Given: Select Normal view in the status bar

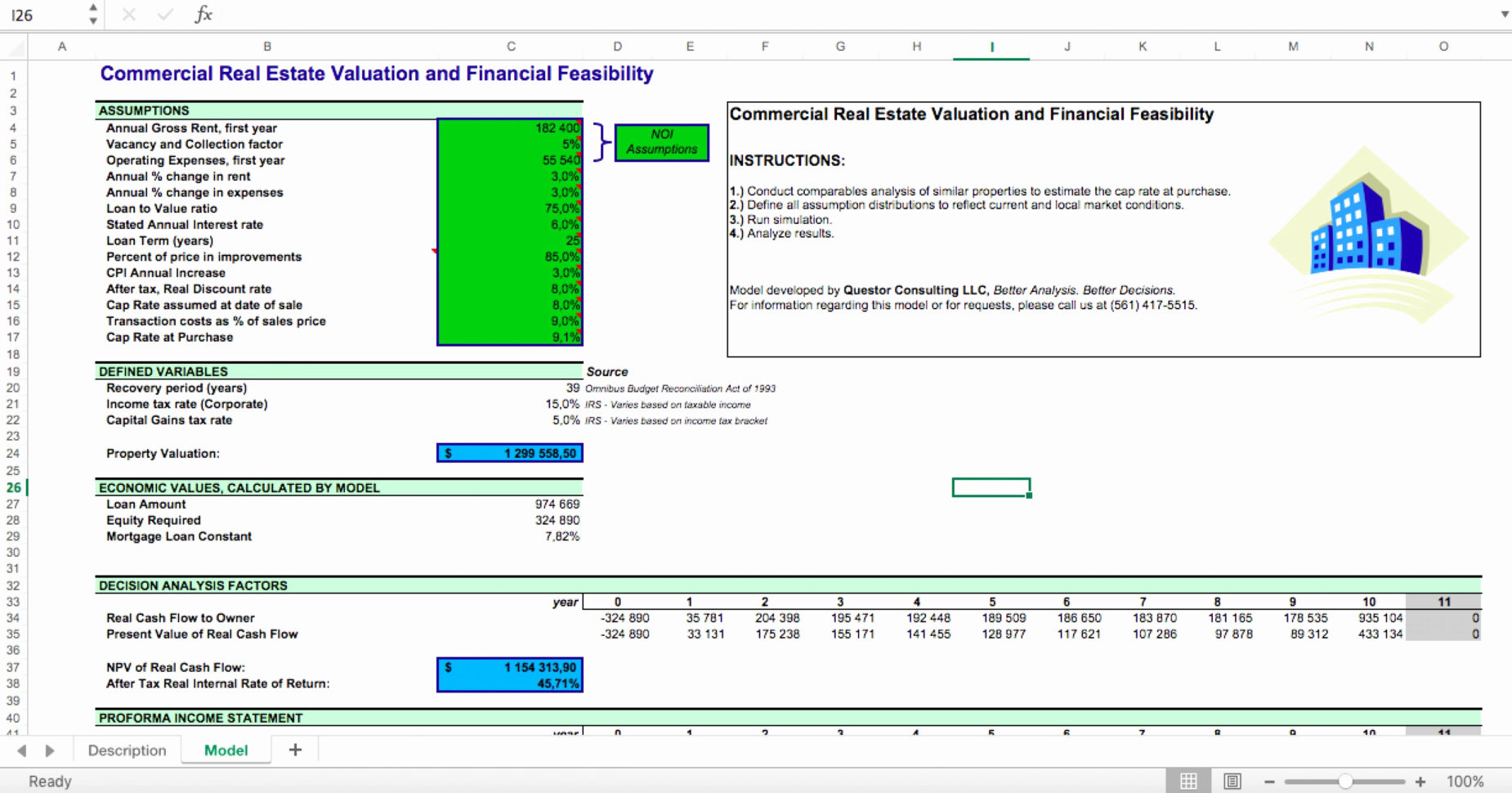Looking at the screenshot, I should coord(1188,781).
